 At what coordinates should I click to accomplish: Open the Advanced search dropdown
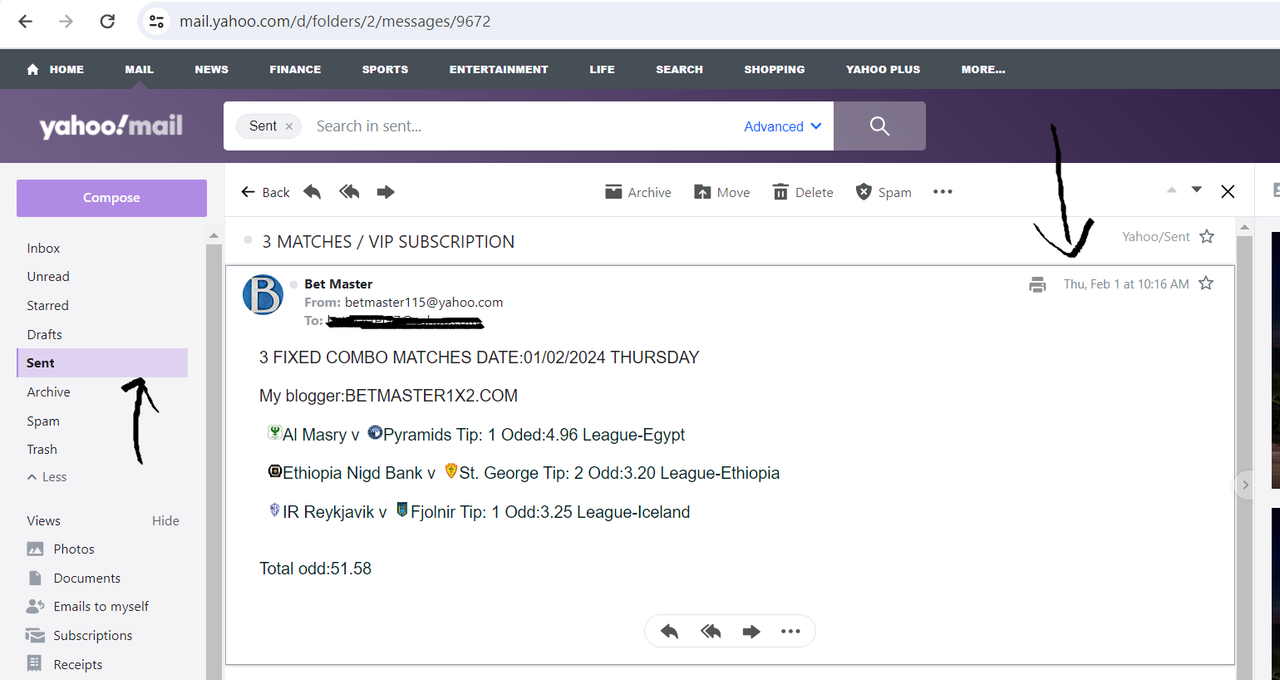tap(783, 126)
